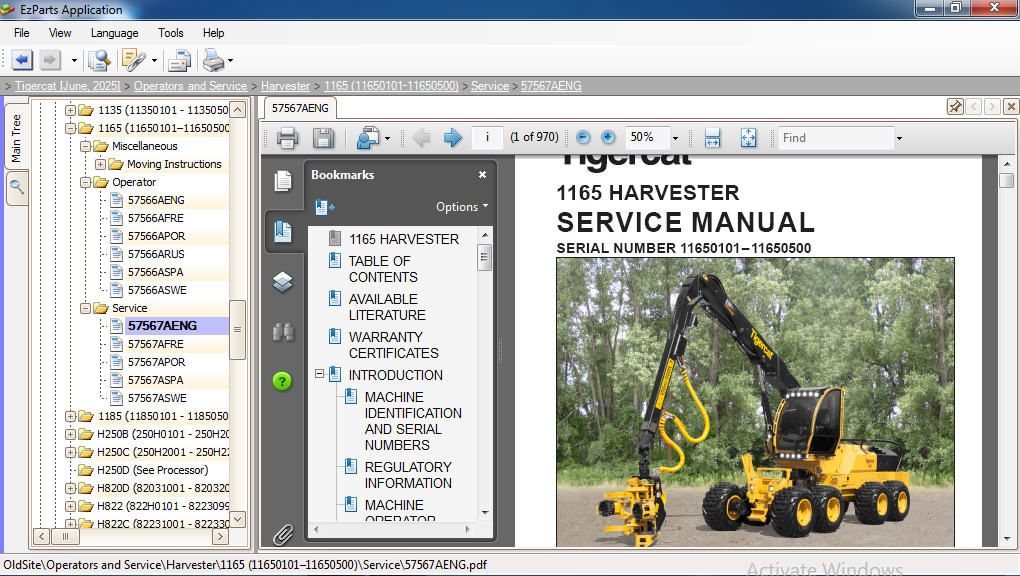Zoom in with the plus button
Image resolution: width=1020 pixels, height=576 pixels.
click(608, 137)
